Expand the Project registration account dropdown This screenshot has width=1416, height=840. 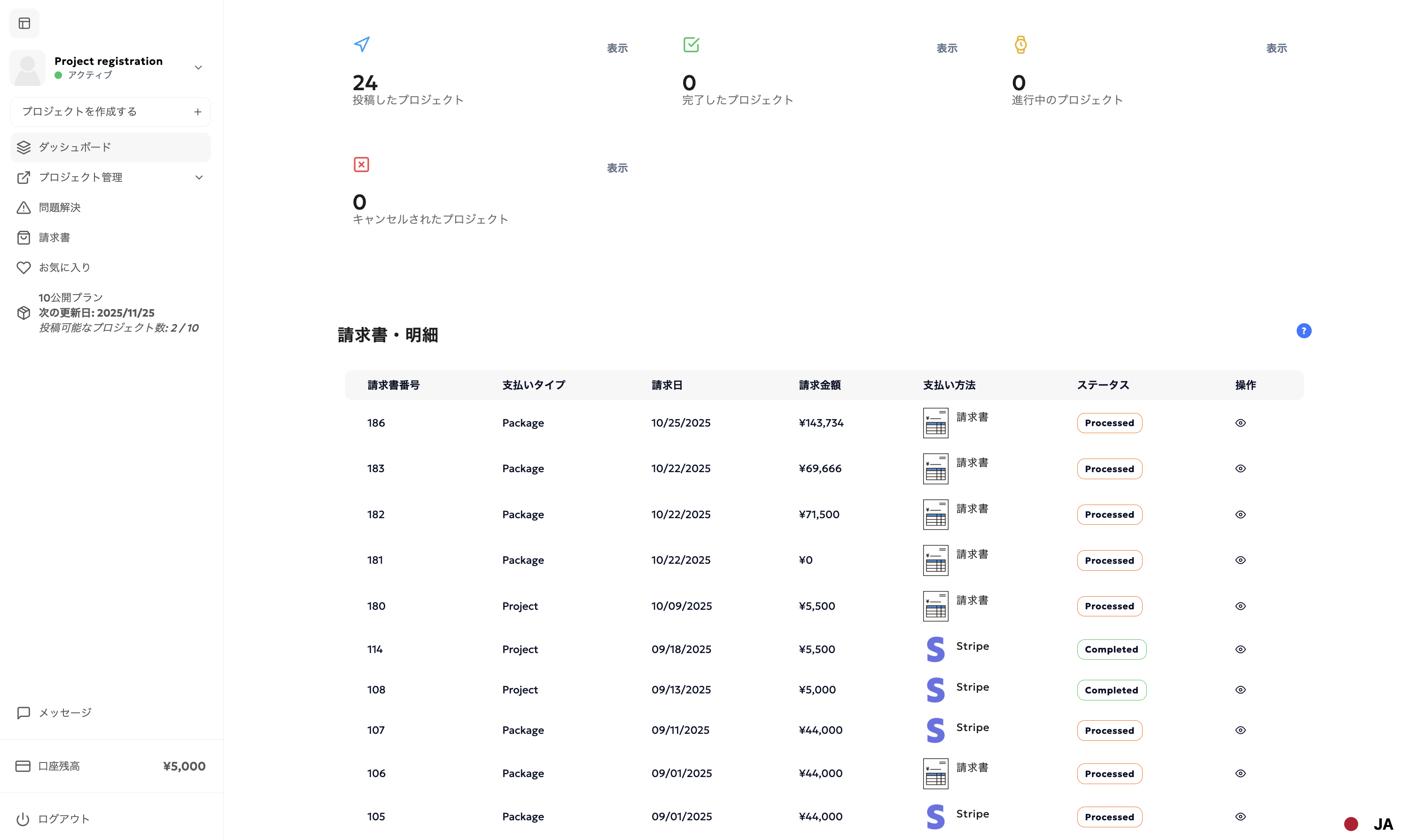click(198, 67)
